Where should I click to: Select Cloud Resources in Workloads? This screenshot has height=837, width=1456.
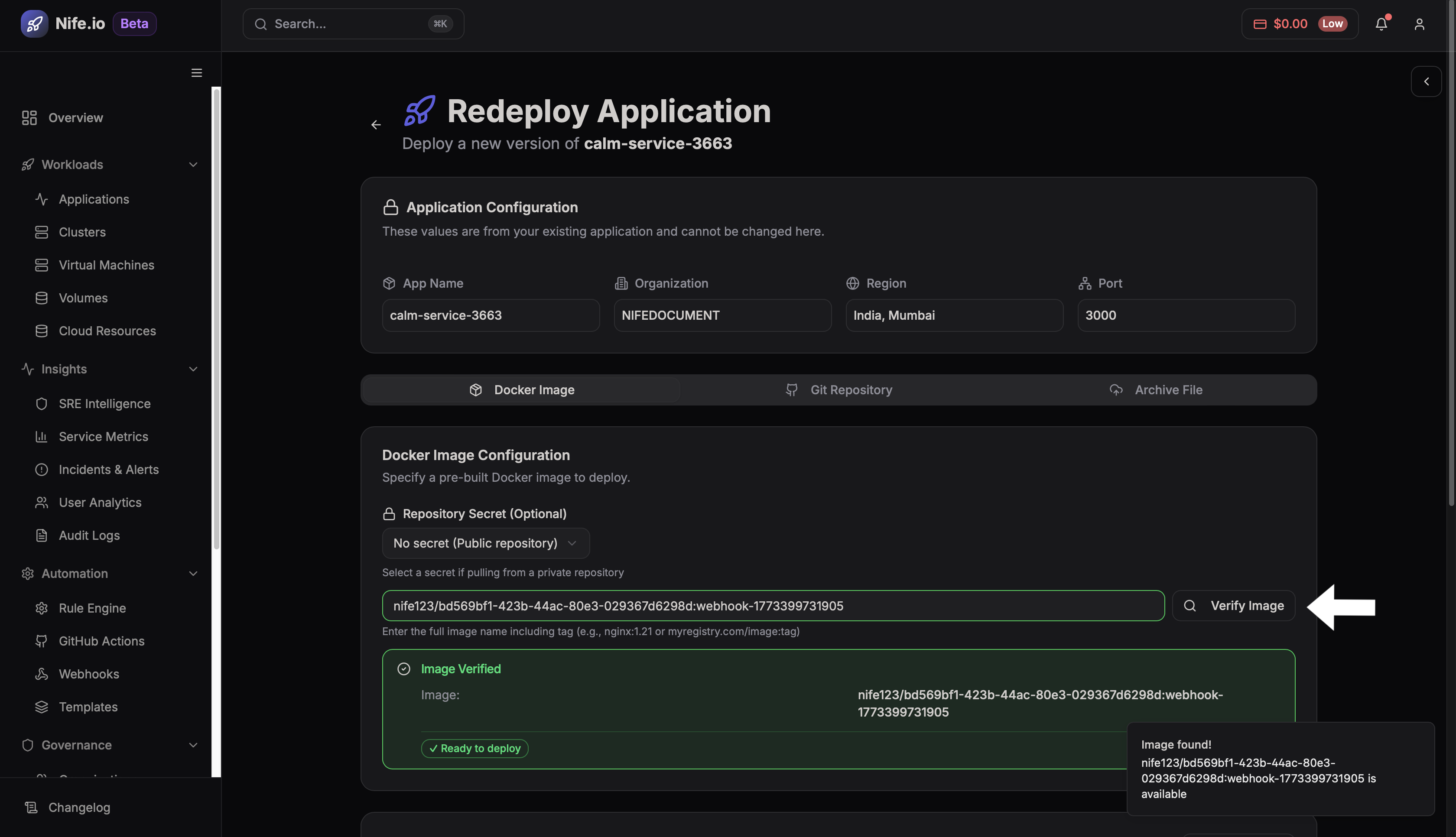coord(107,331)
